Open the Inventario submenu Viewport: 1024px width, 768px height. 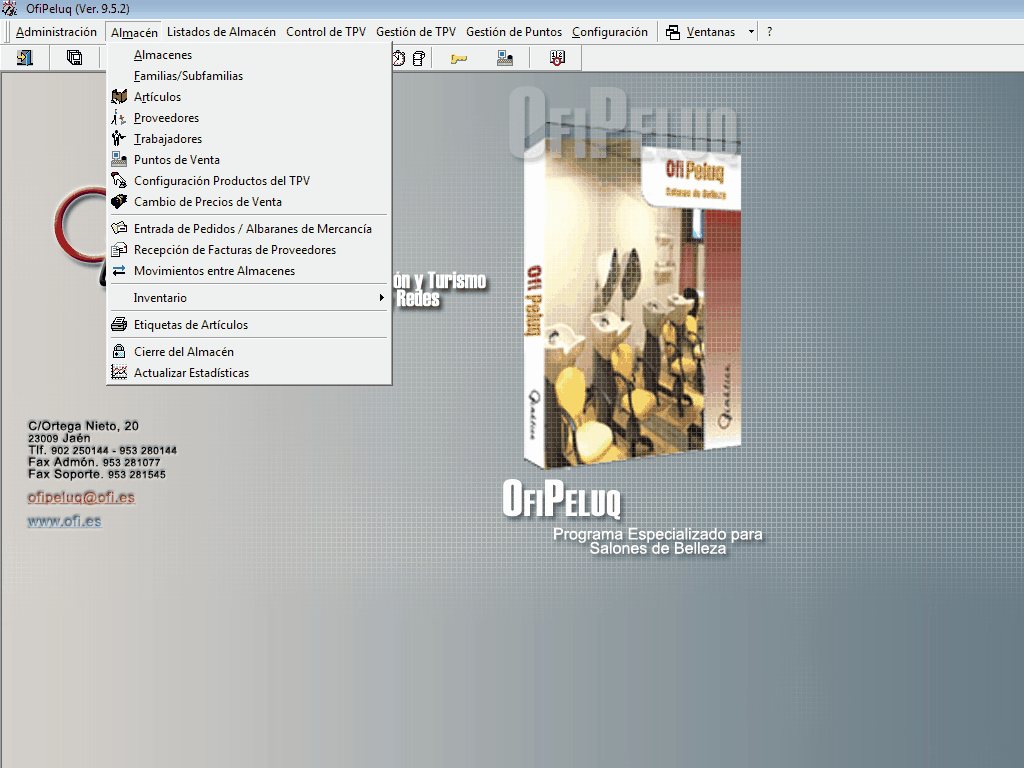click(x=249, y=298)
